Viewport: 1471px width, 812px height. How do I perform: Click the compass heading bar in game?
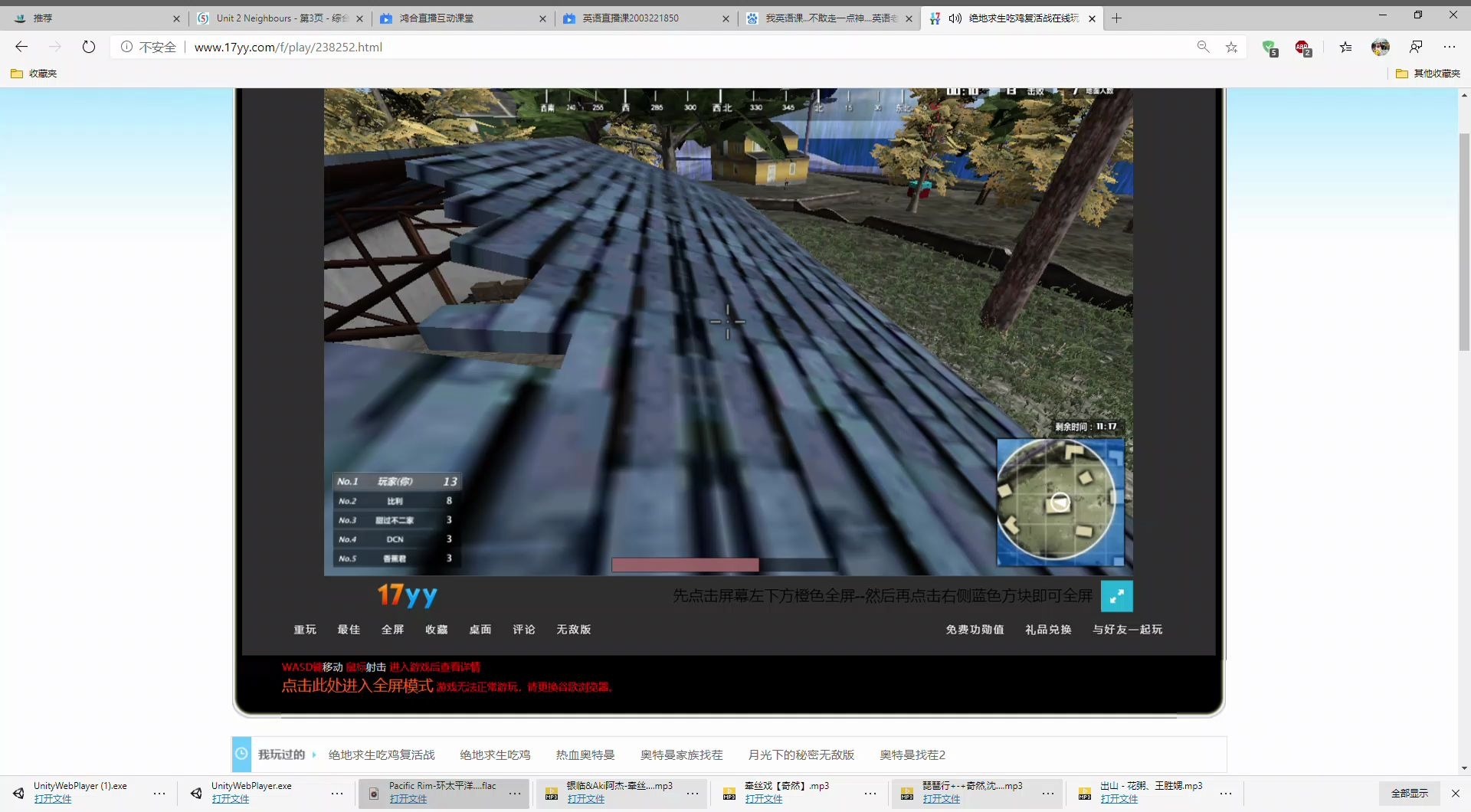(724, 103)
